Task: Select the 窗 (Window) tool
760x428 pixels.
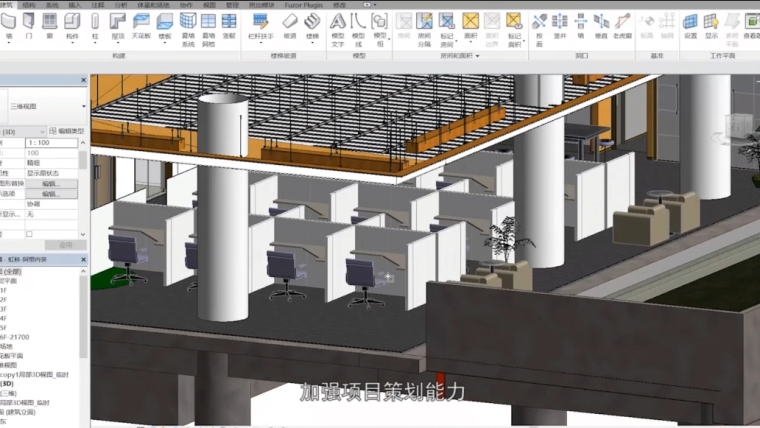Action: [50, 24]
